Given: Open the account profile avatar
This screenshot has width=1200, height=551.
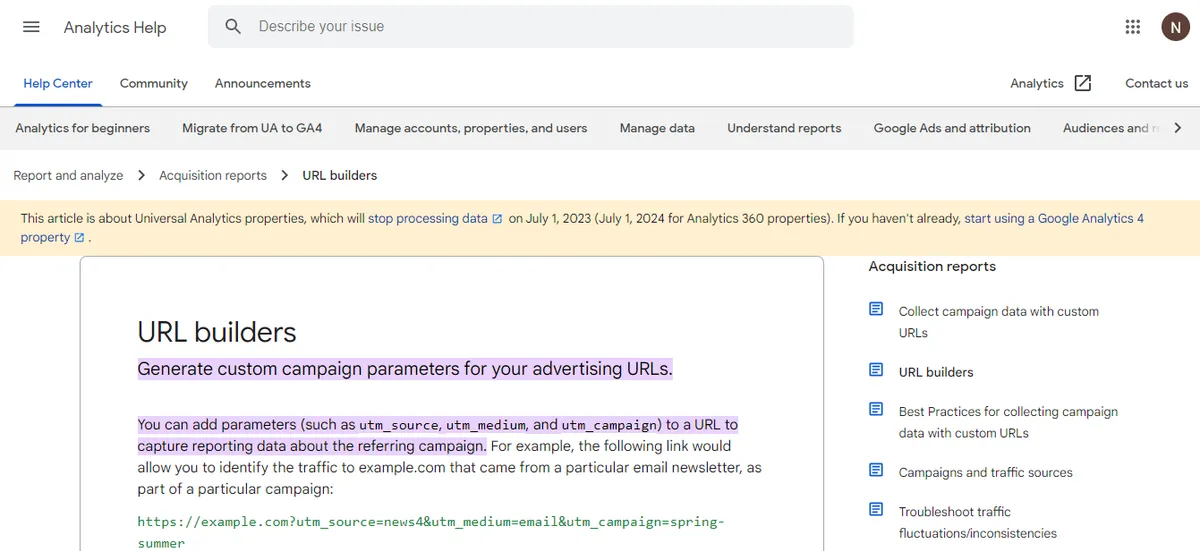Looking at the screenshot, I should [1174, 27].
